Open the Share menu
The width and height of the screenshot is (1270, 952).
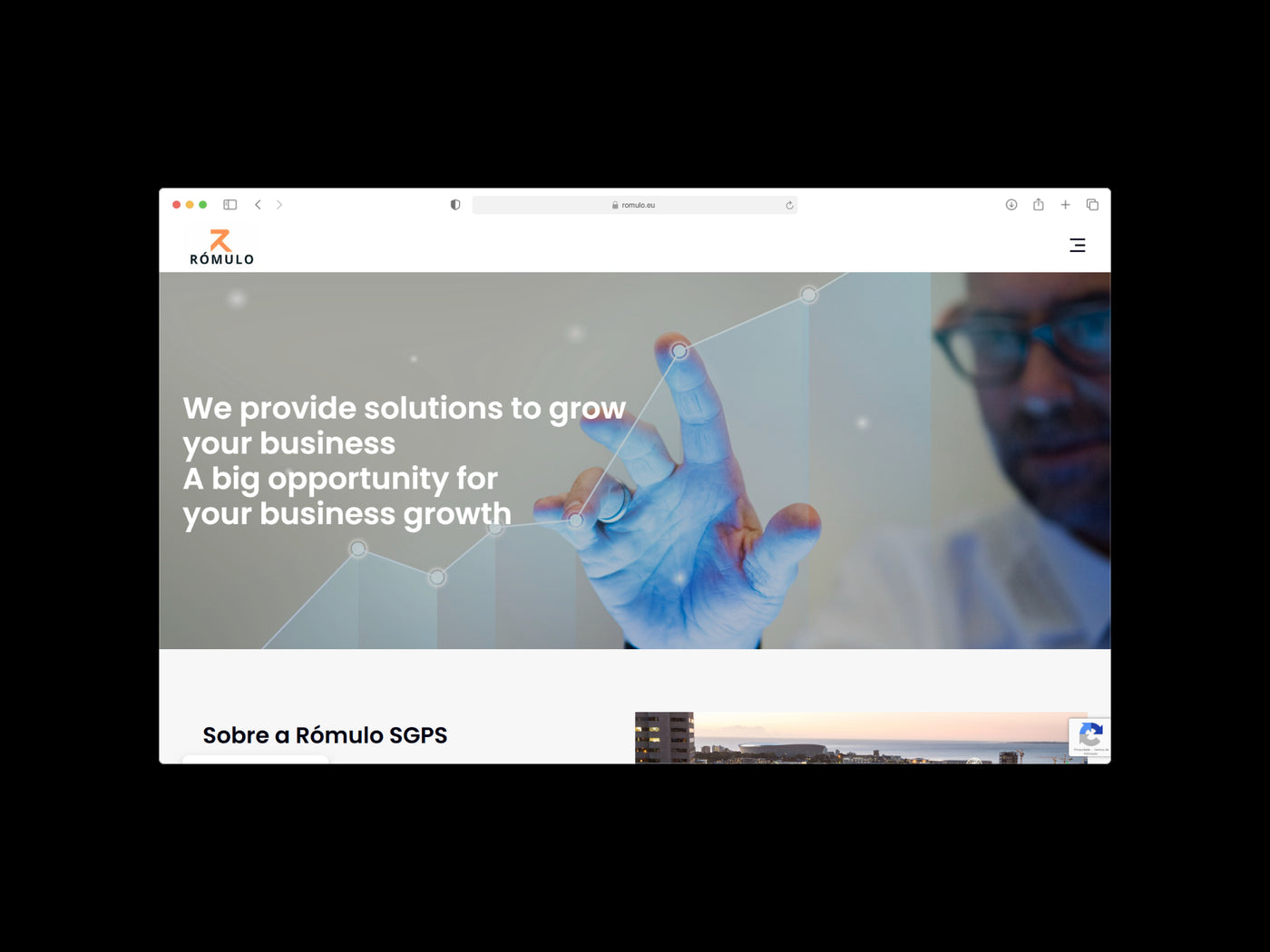[x=1039, y=205]
